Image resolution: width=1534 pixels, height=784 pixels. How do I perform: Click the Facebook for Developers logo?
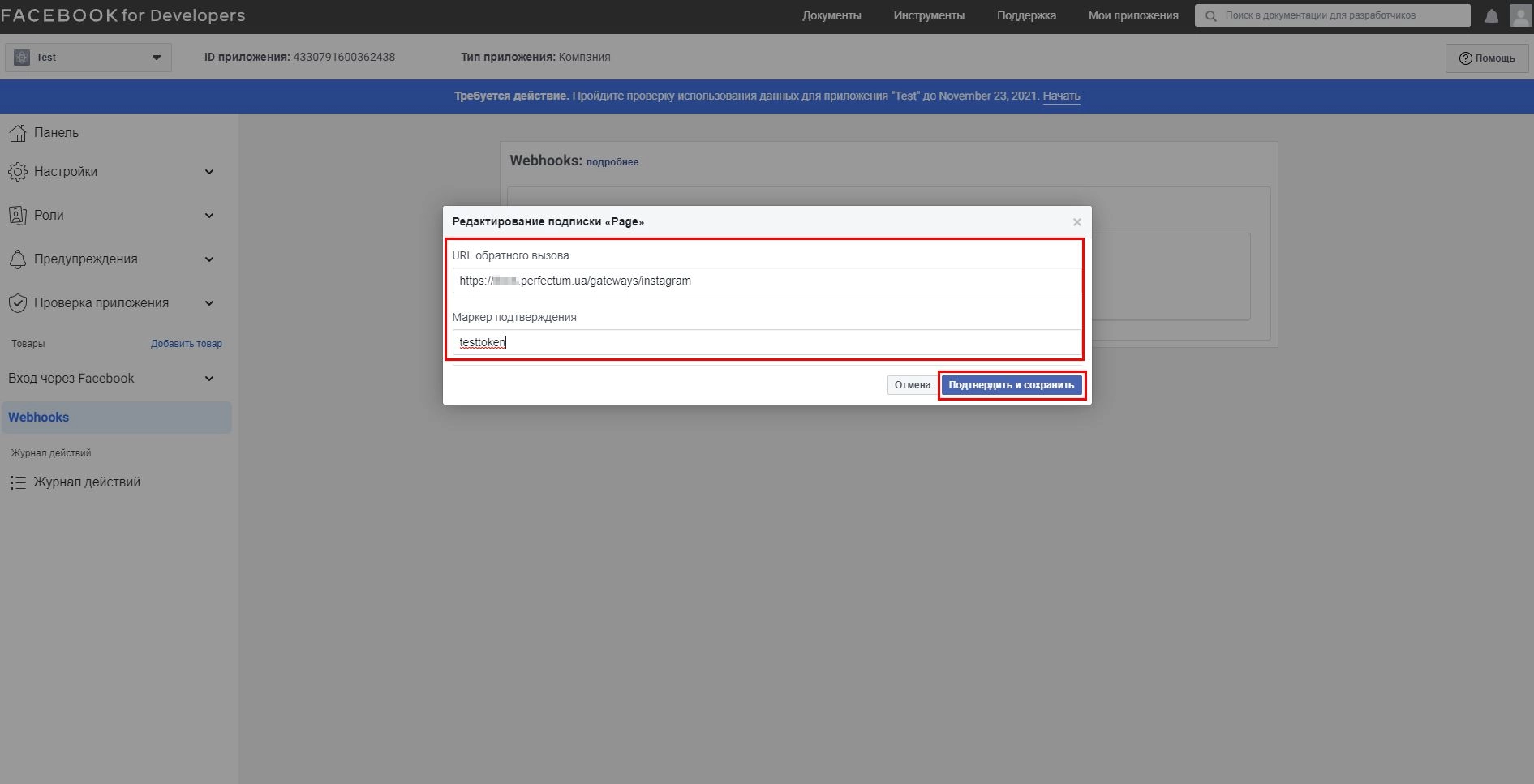click(123, 15)
